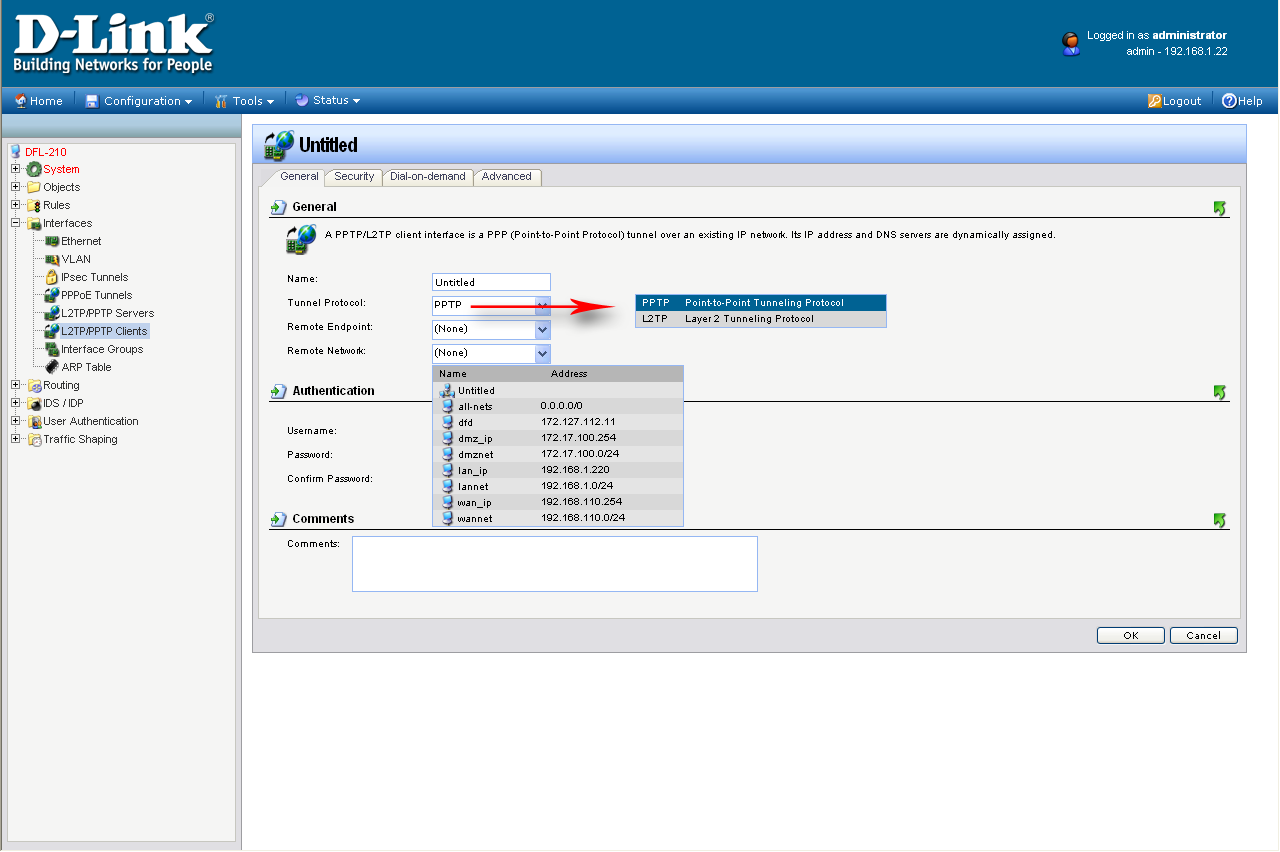The height and width of the screenshot is (852, 1280).
Task: Expand the Traffic Shaping tree node
Action: (x=16, y=439)
